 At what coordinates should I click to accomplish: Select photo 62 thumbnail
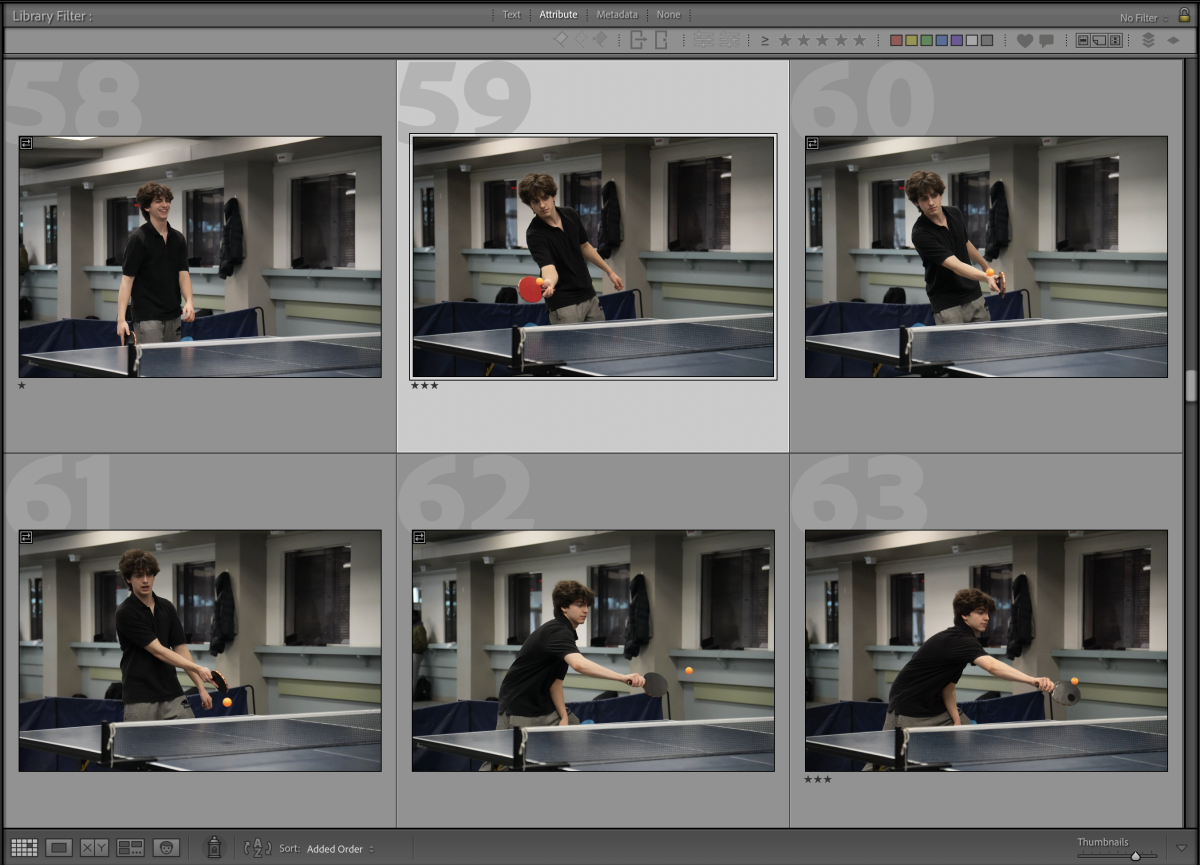click(x=593, y=650)
